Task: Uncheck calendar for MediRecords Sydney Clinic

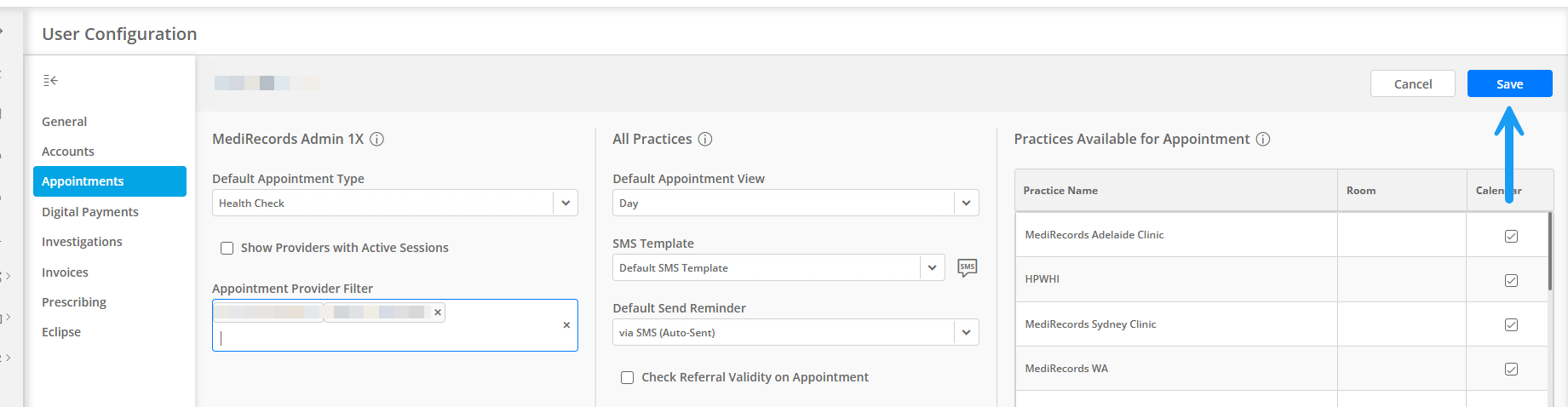Action: (1511, 324)
